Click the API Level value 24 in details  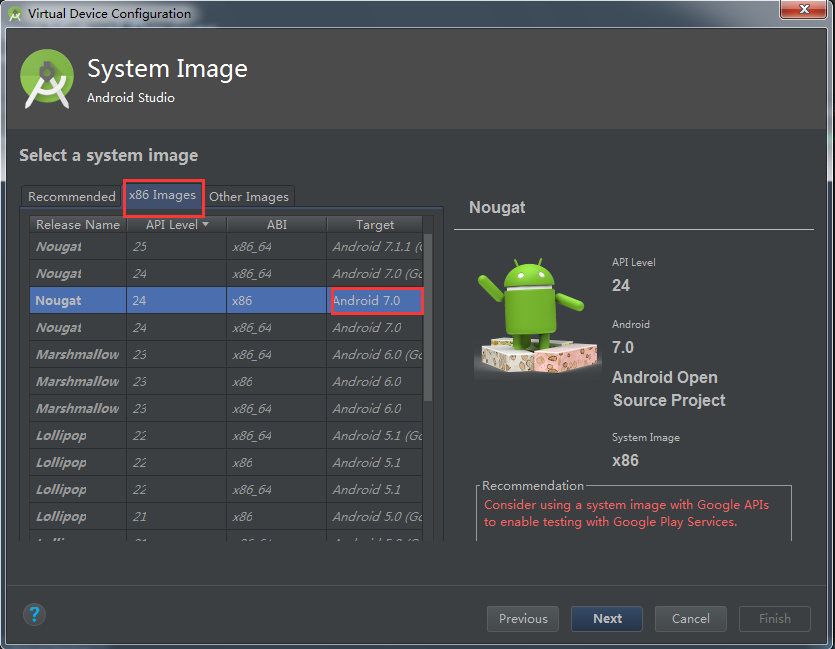(621, 285)
